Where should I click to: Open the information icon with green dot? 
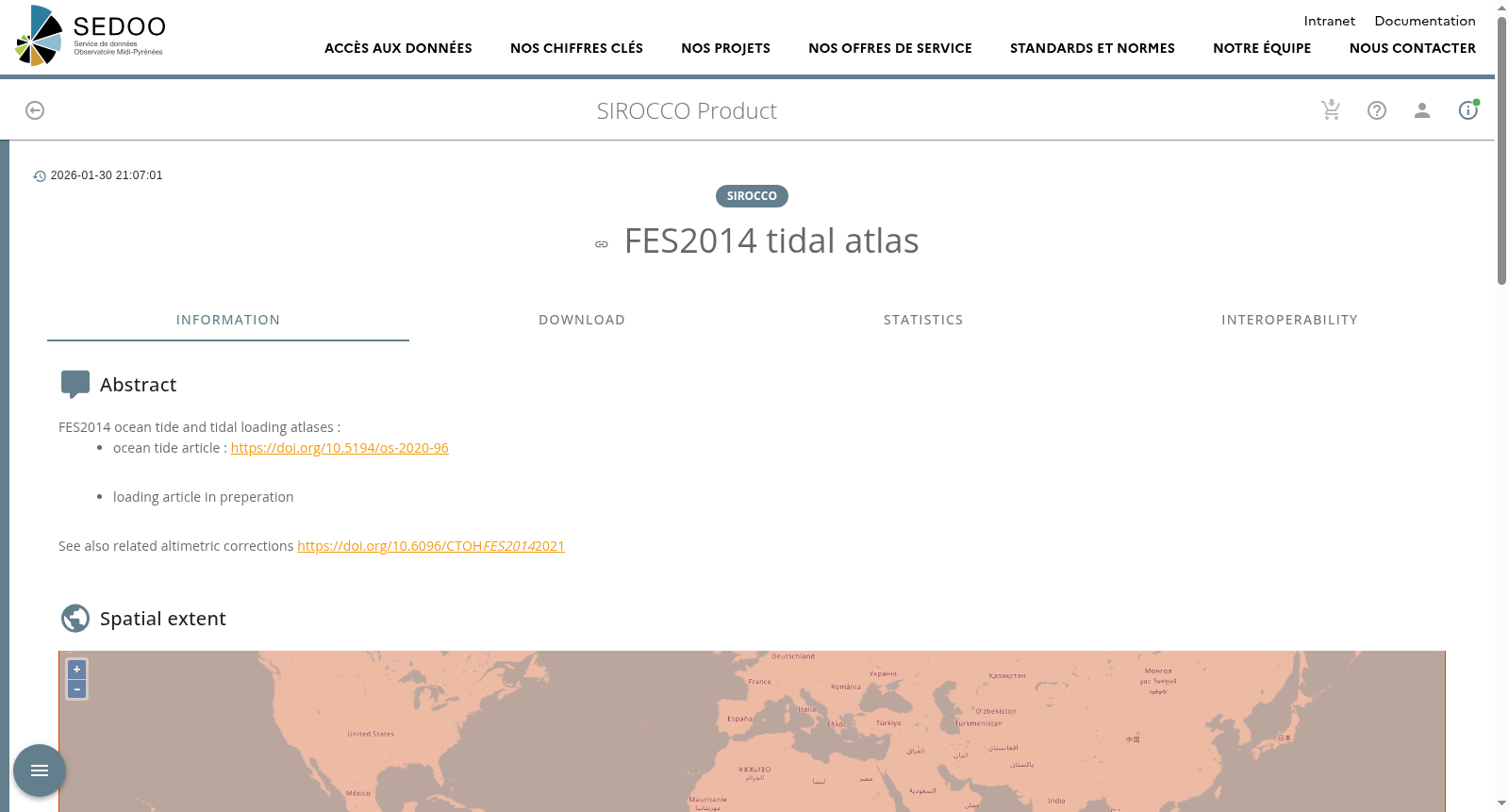1468,109
